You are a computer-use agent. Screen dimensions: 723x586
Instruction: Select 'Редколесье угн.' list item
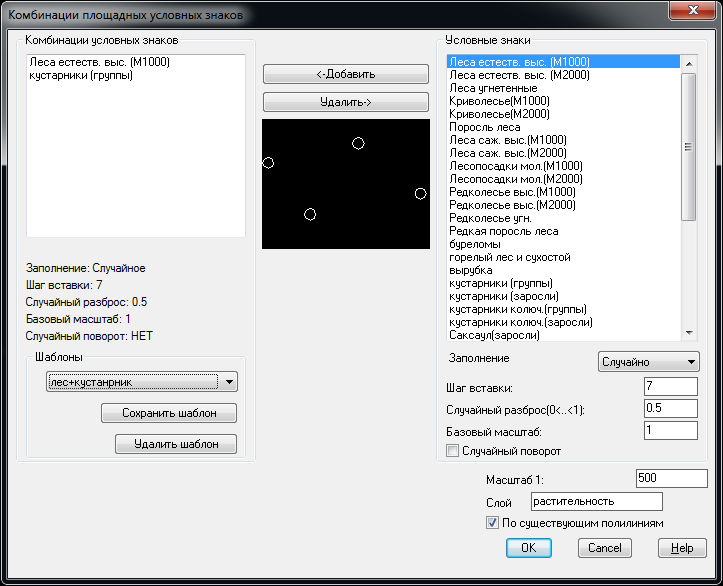click(563, 218)
